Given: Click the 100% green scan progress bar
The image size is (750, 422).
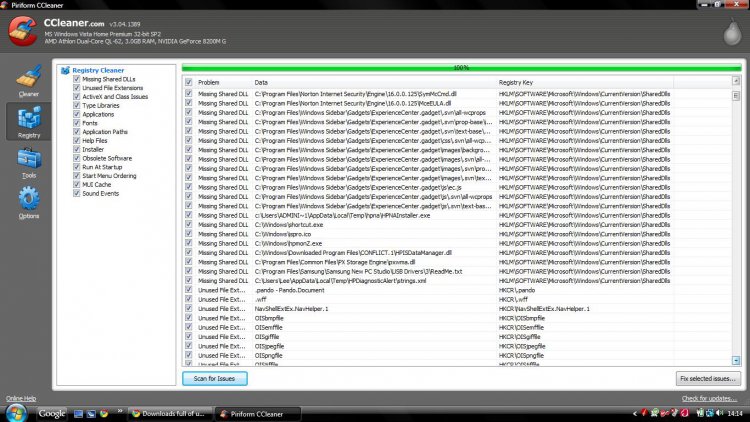Looking at the screenshot, I should point(461,68).
